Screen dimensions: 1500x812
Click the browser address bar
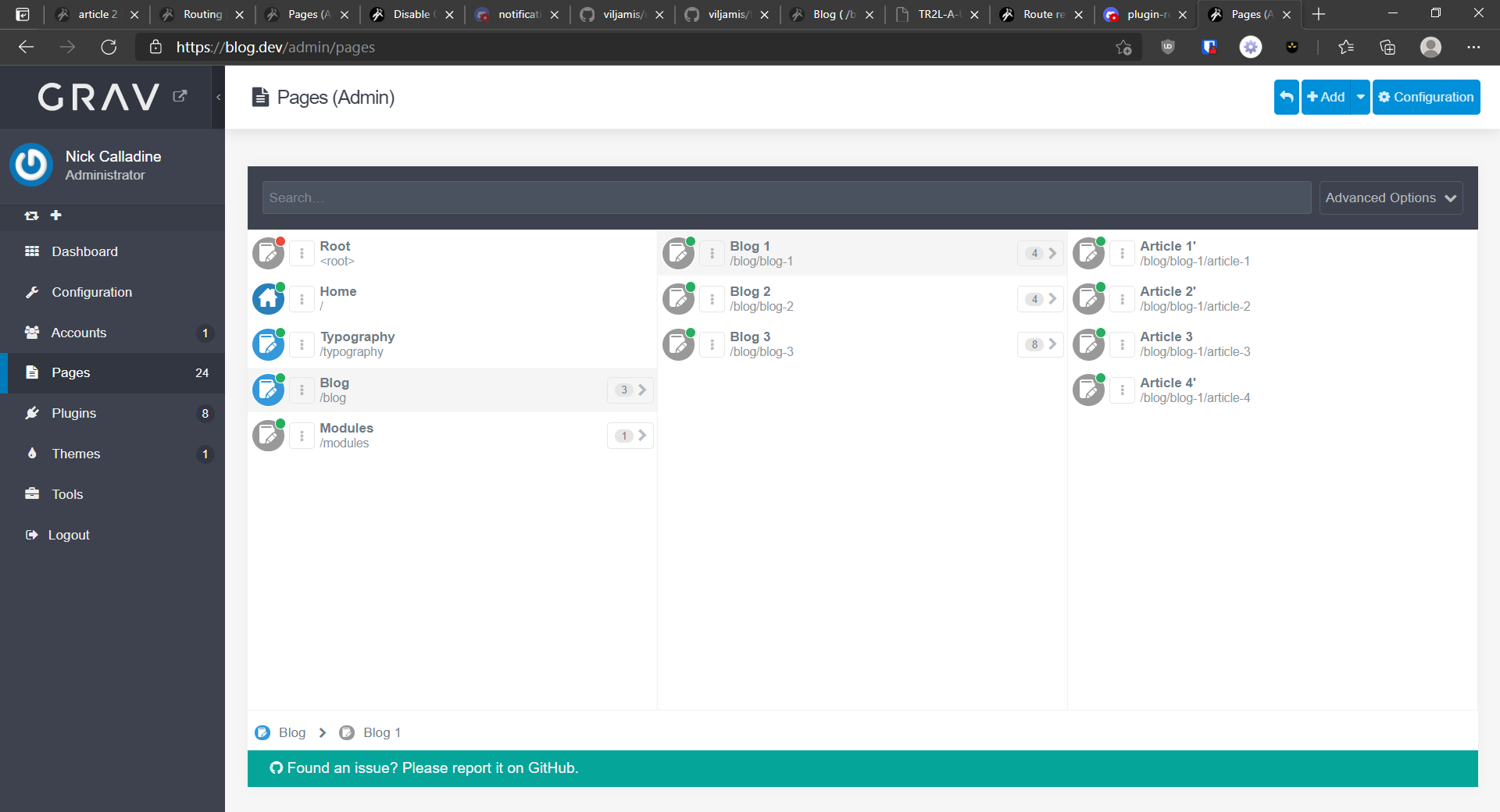coord(625,47)
